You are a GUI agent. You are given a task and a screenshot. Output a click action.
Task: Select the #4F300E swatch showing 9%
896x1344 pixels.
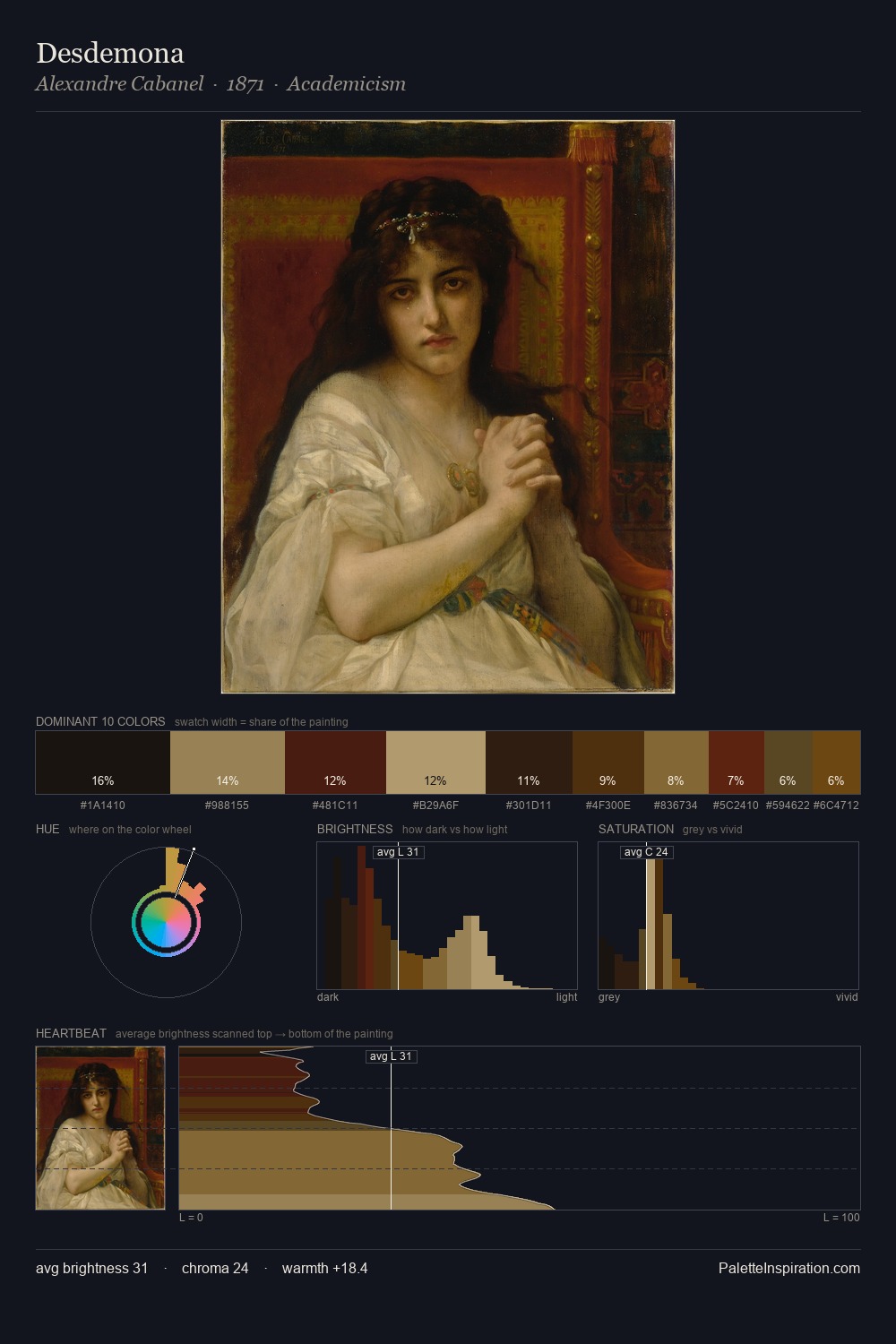click(x=608, y=762)
